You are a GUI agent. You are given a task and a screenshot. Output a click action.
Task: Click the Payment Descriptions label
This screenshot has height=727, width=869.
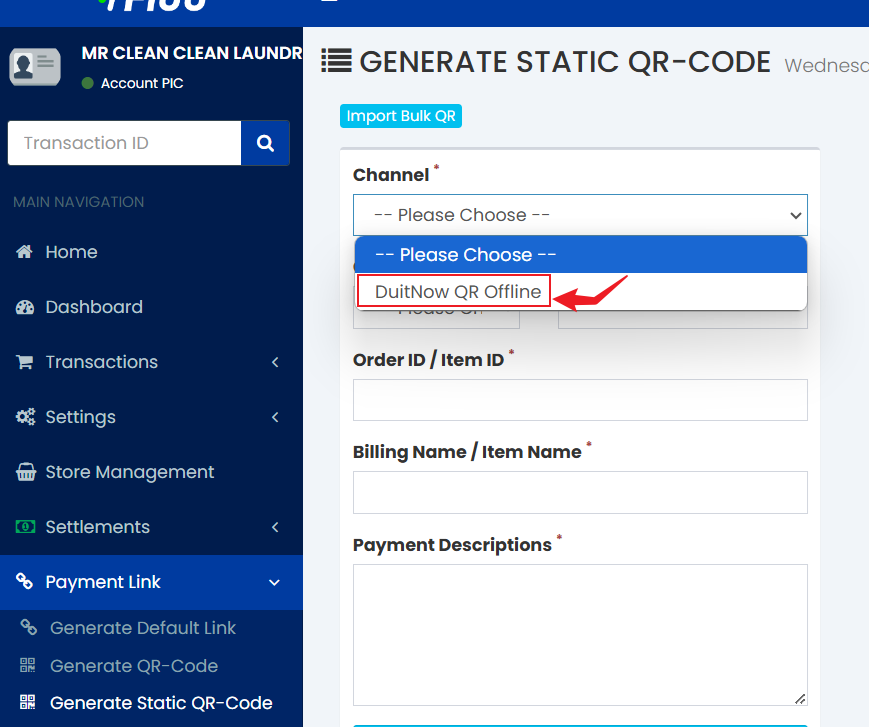[x=452, y=545]
